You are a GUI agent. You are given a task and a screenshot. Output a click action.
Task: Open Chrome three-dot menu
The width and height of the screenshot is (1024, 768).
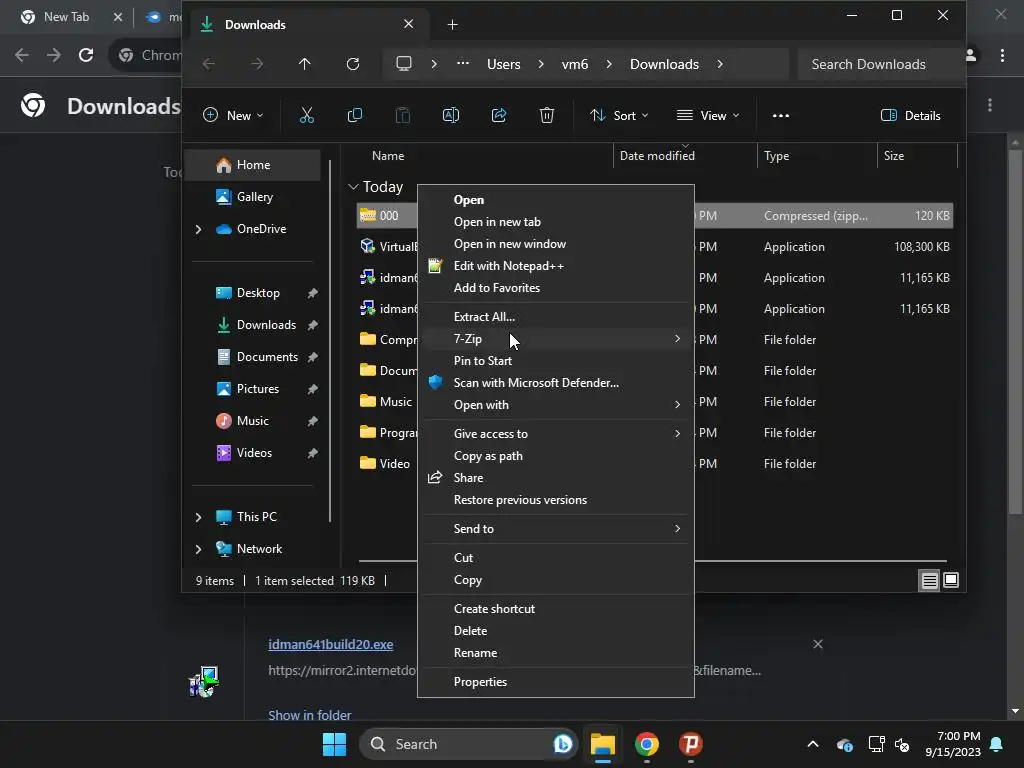pos(1002,56)
